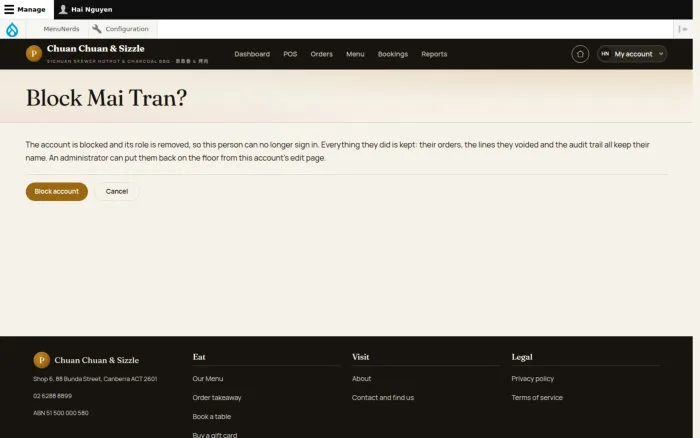The width and height of the screenshot is (700, 438).
Task: Click the Eat footer heading
Action: [199, 357]
